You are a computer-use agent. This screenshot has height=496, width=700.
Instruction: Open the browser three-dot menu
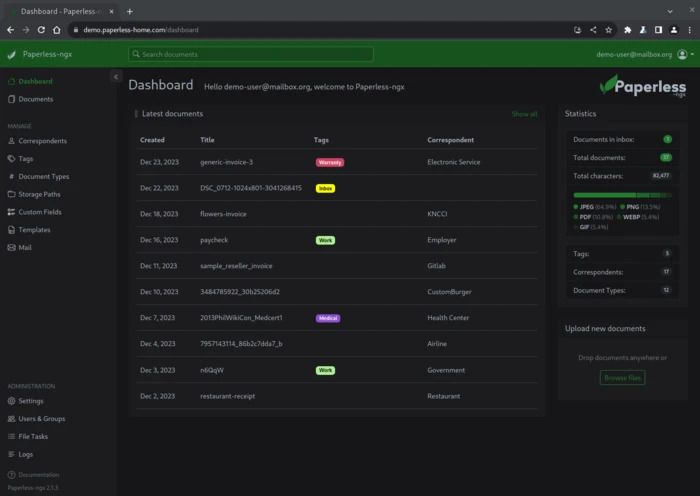[689, 30]
